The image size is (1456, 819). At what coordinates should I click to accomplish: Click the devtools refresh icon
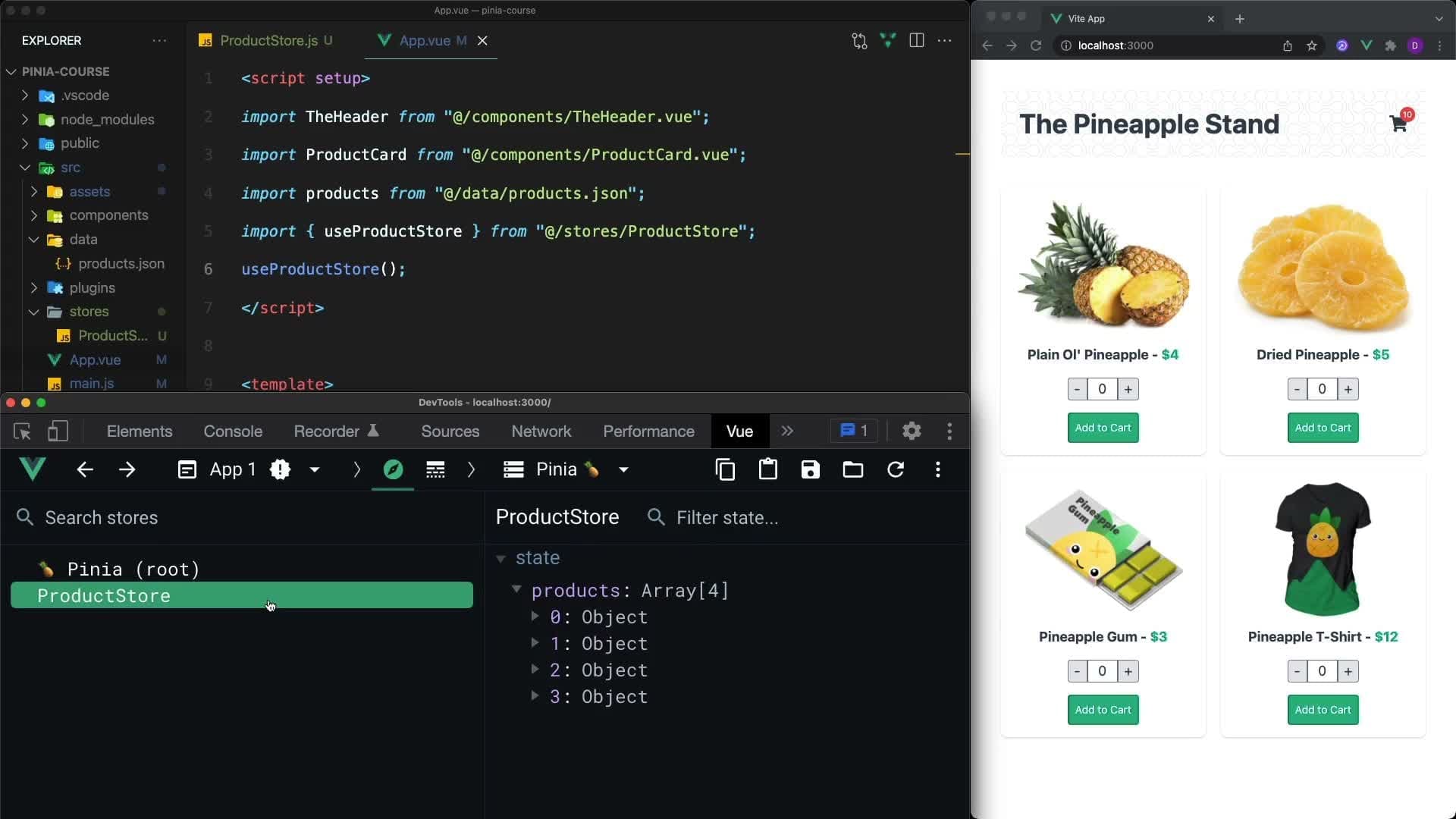coord(895,469)
